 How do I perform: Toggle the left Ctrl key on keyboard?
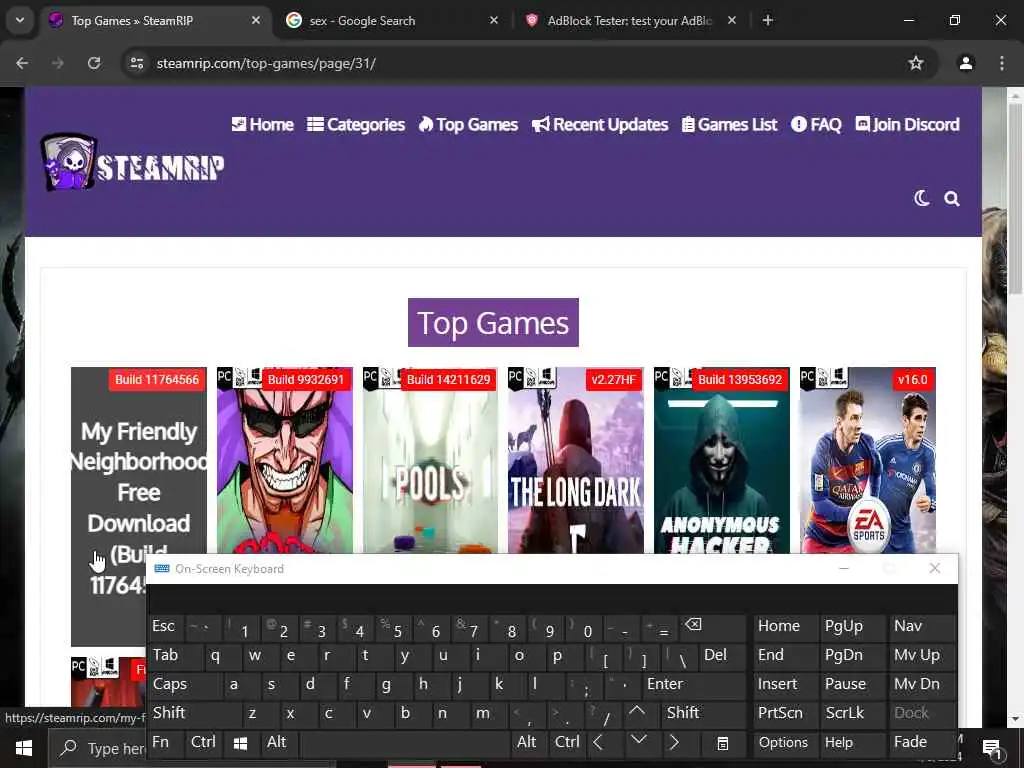[x=204, y=742]
